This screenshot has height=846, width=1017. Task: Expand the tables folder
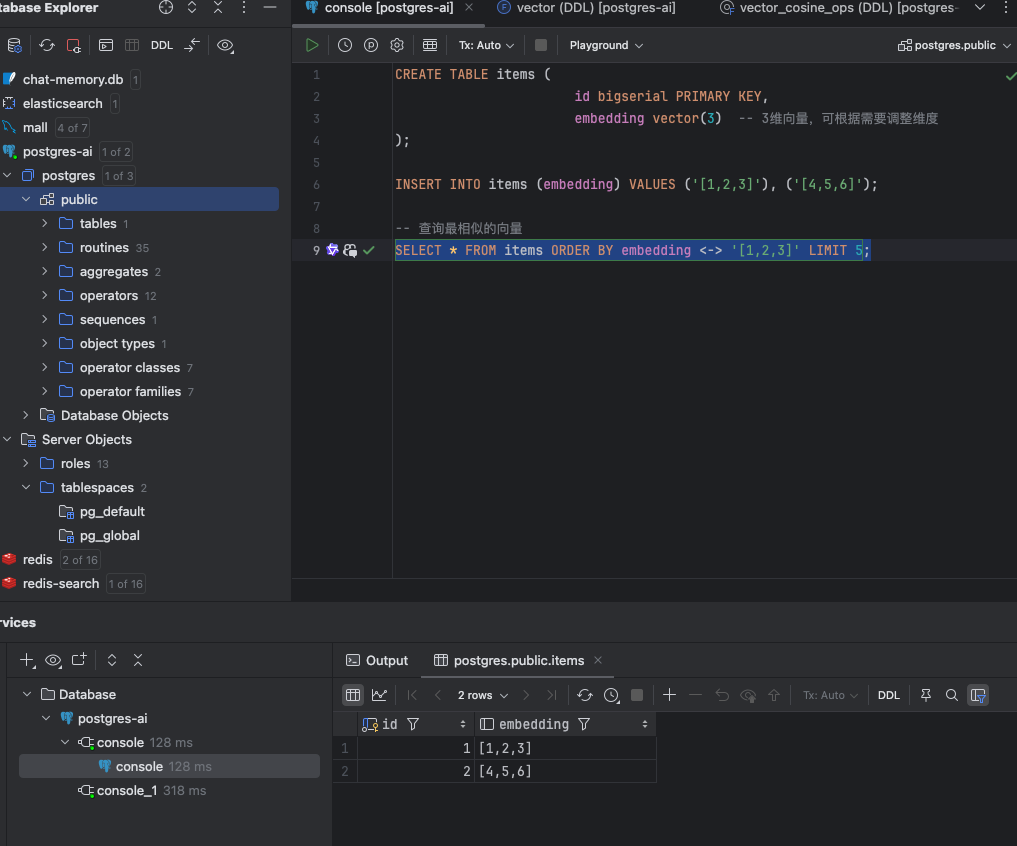pos(45,223)
